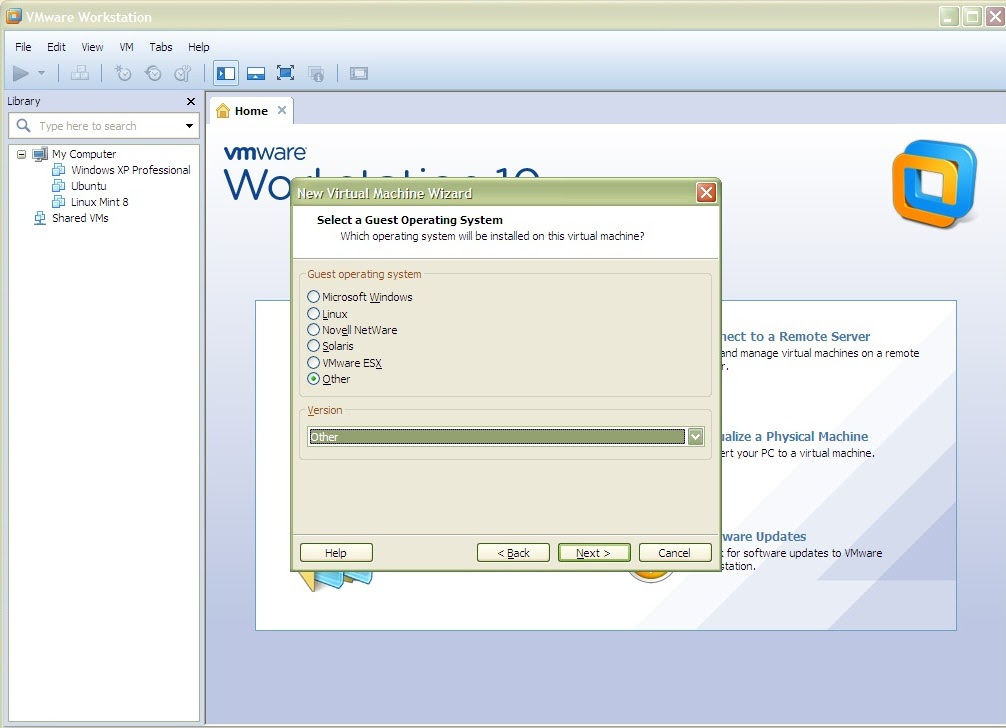Click the Back button
1006x728 pixels.
click(x=513, y=553)
